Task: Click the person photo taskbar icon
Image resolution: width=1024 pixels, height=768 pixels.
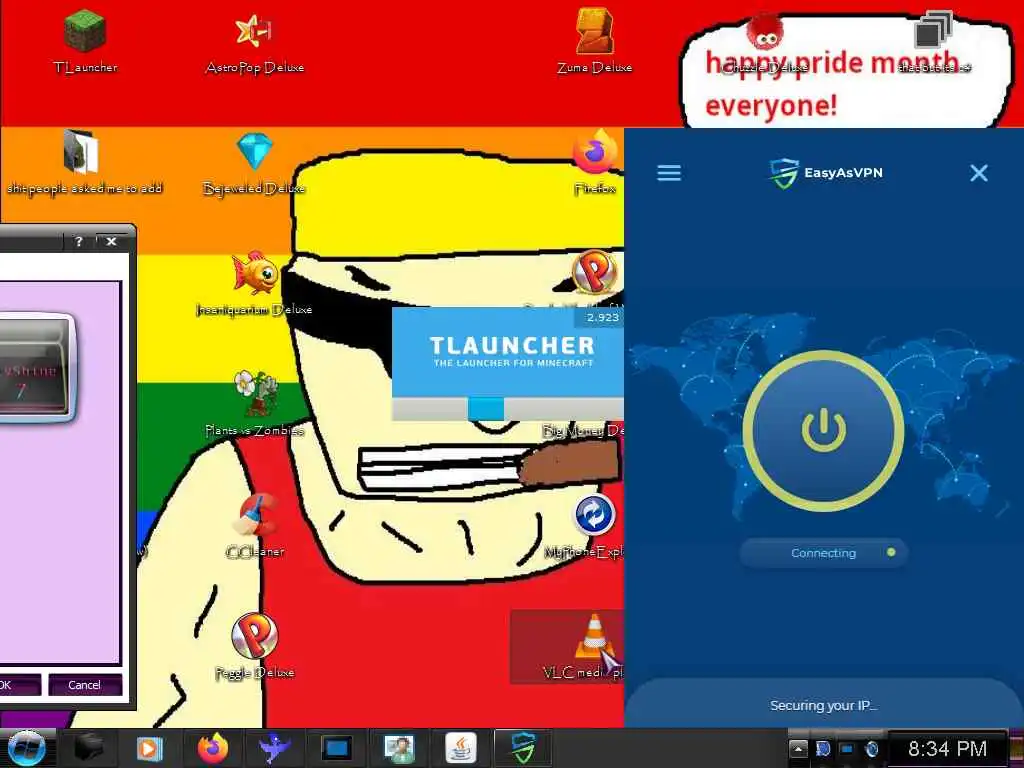Action: [399, 748]
